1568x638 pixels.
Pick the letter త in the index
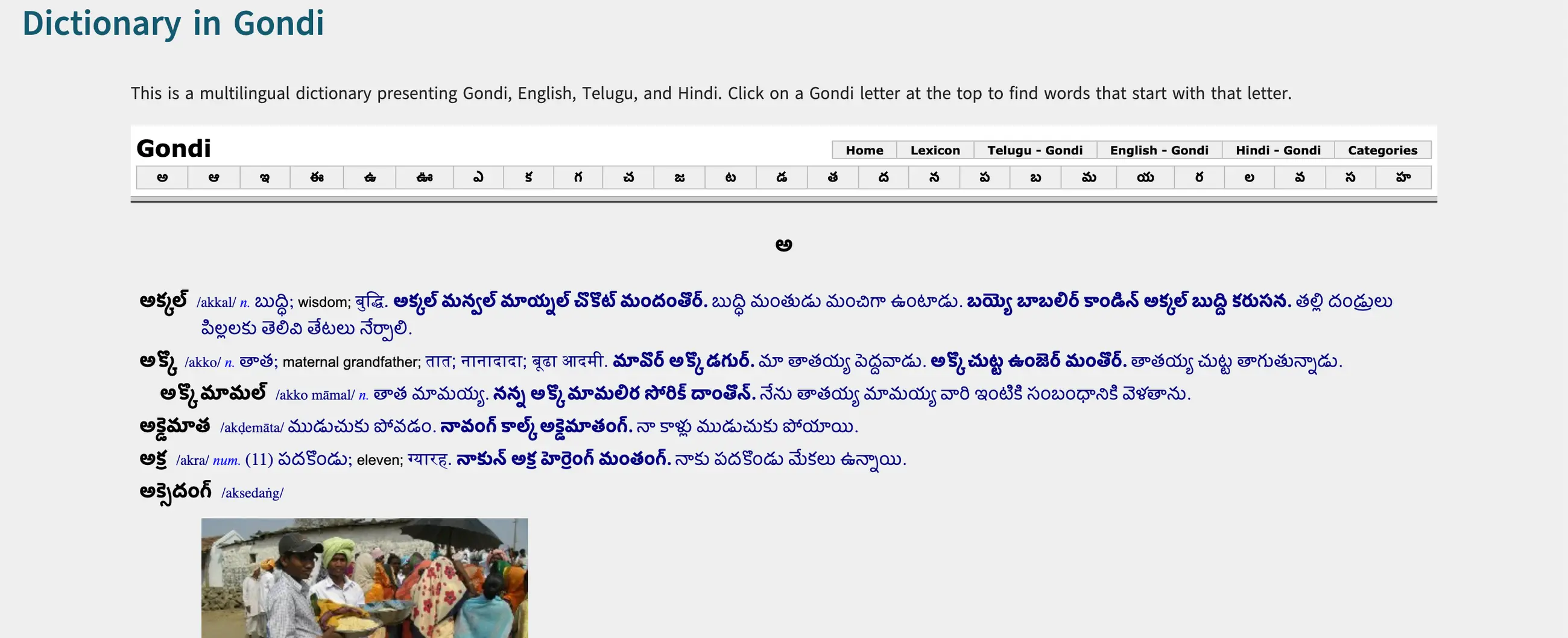coord(833,178)
